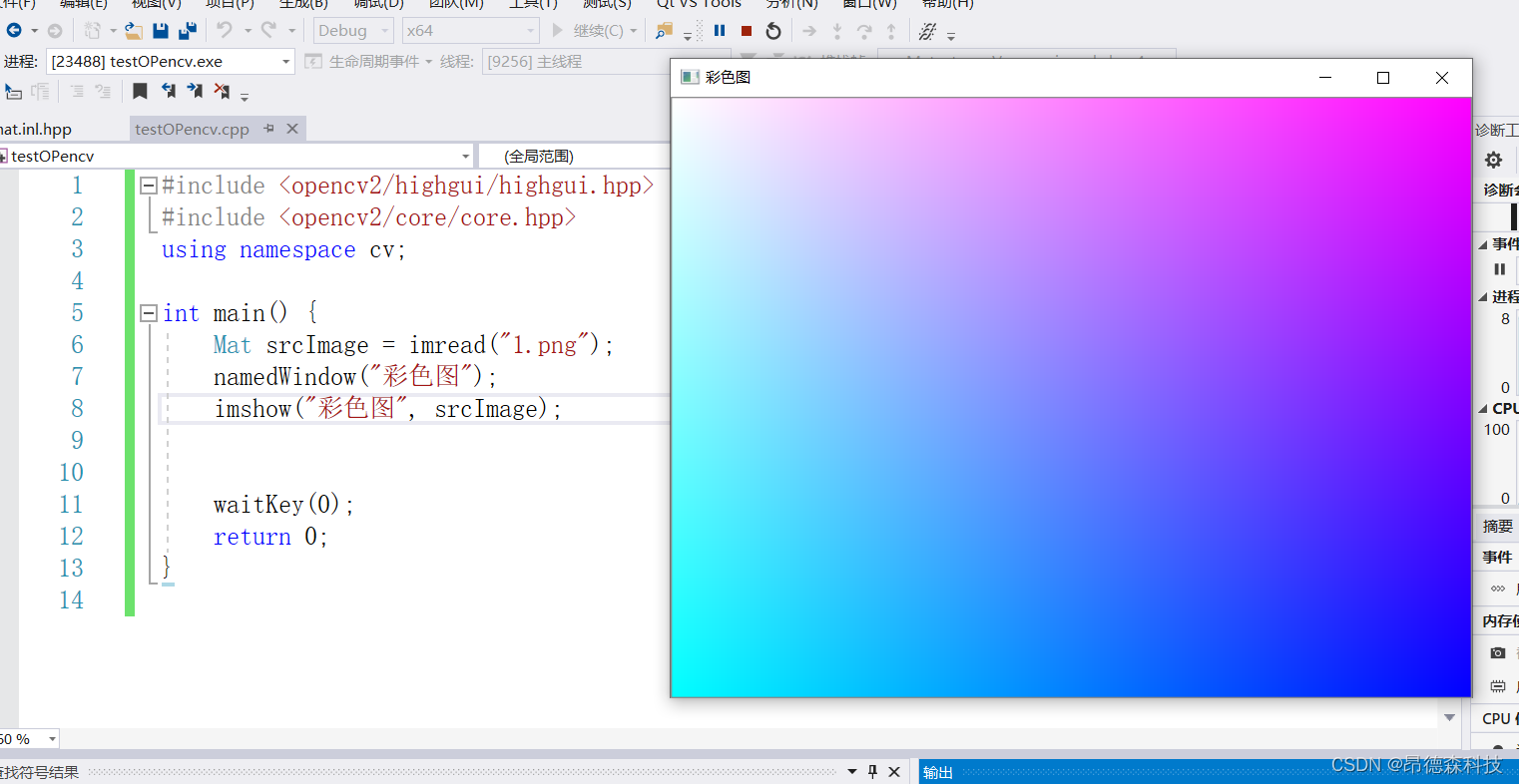Open the thread 主线程 dropdown
Viewport: 1519px width, 784px height.
(x=574, y=62)
